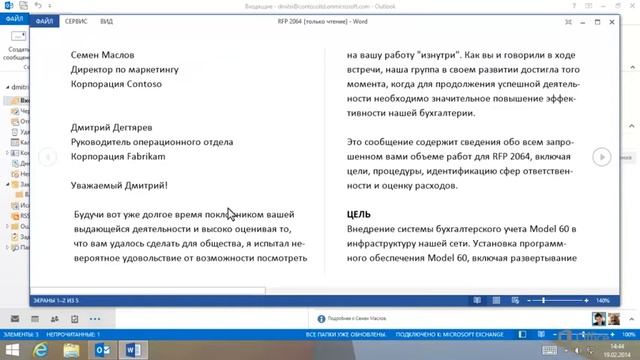Click the volume icon in system tray
640x360 pixels.
(577, 351)
